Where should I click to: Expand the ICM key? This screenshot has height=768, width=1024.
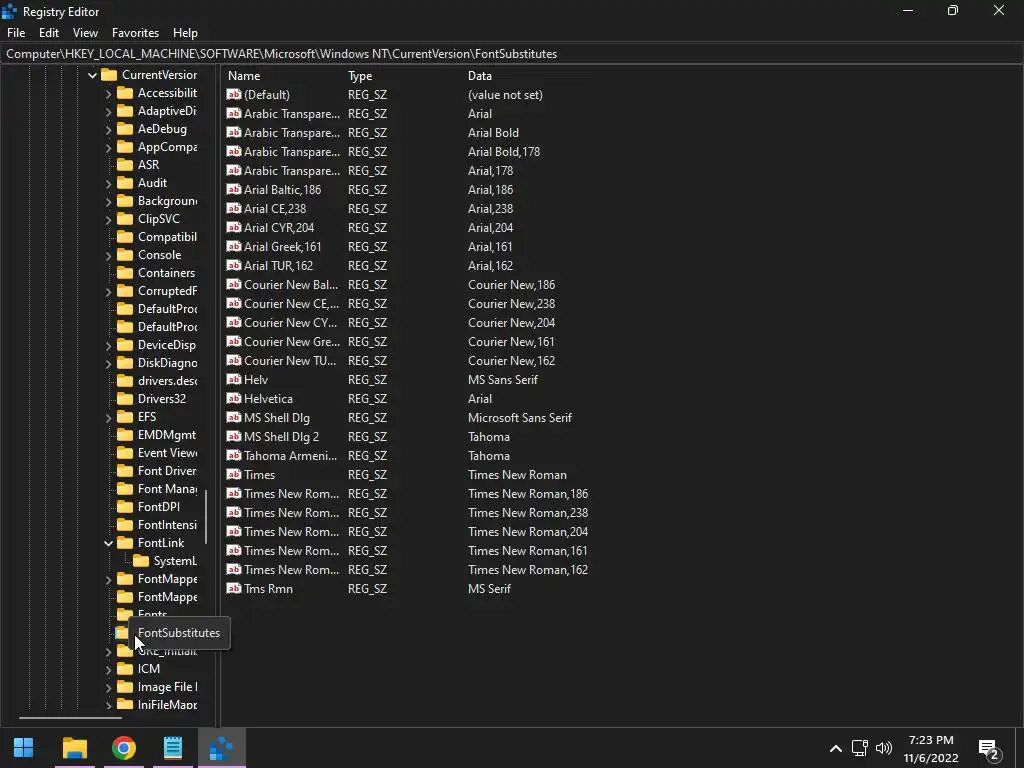pos(108,669)
